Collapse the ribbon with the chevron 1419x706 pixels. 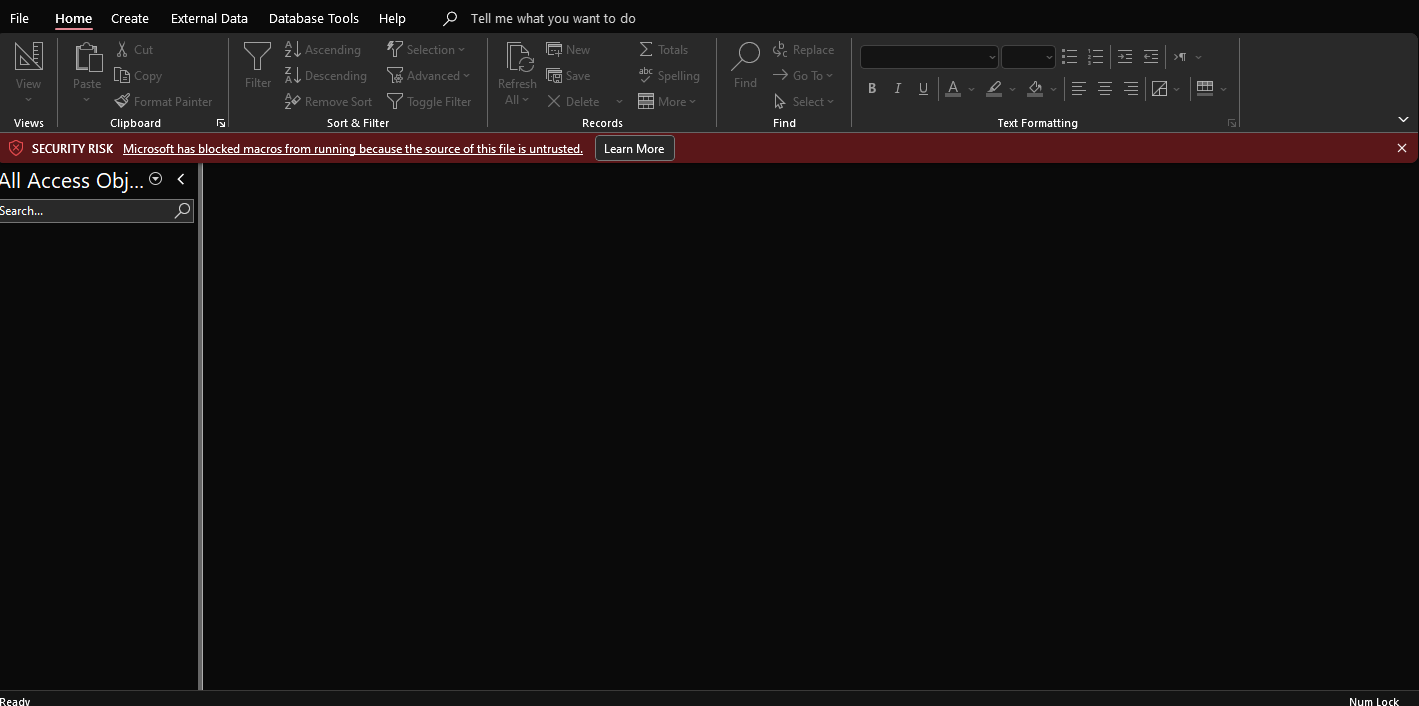pyautogui.click(x=1403, y=119)
